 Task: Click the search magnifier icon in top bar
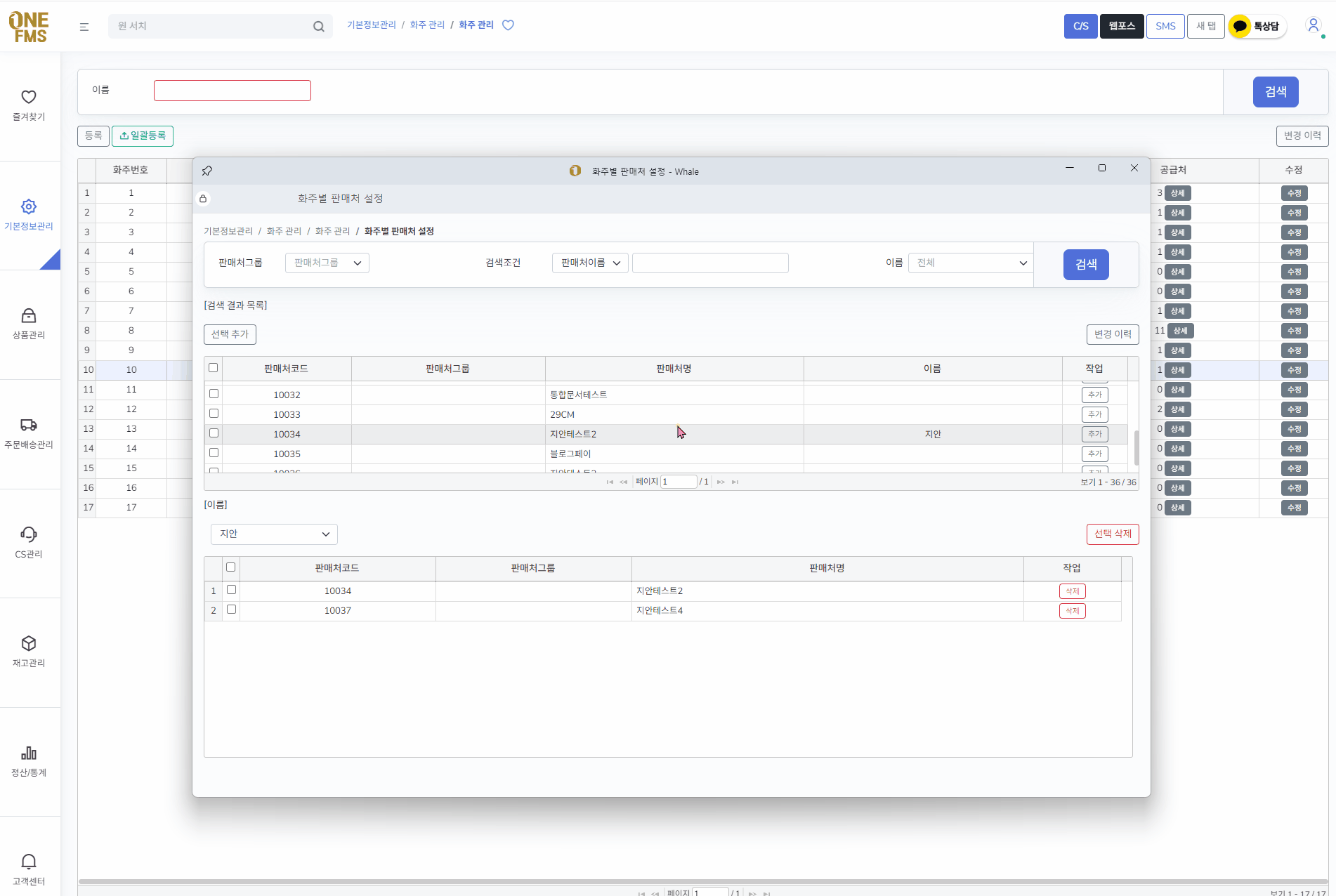tap(319, 27)
